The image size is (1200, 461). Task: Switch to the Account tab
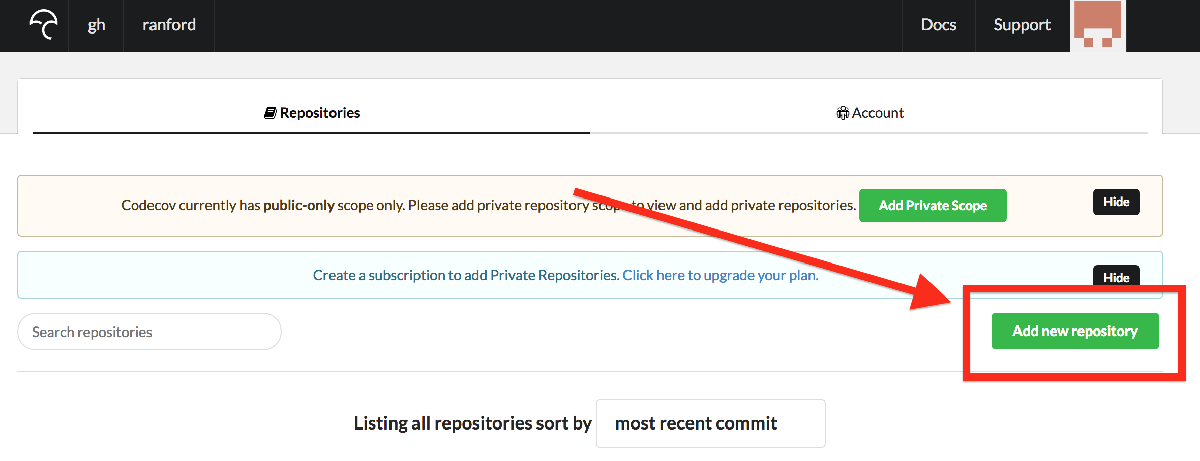(x=870, y=113)
